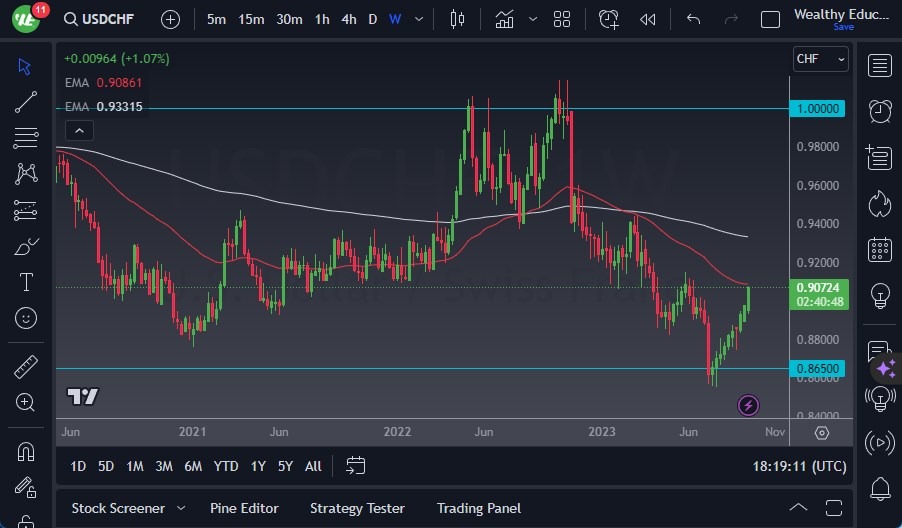Select the brush drawing tool
Image resolution: width=902 pixels, height=528 pixels.
click(x=26, y=246)
